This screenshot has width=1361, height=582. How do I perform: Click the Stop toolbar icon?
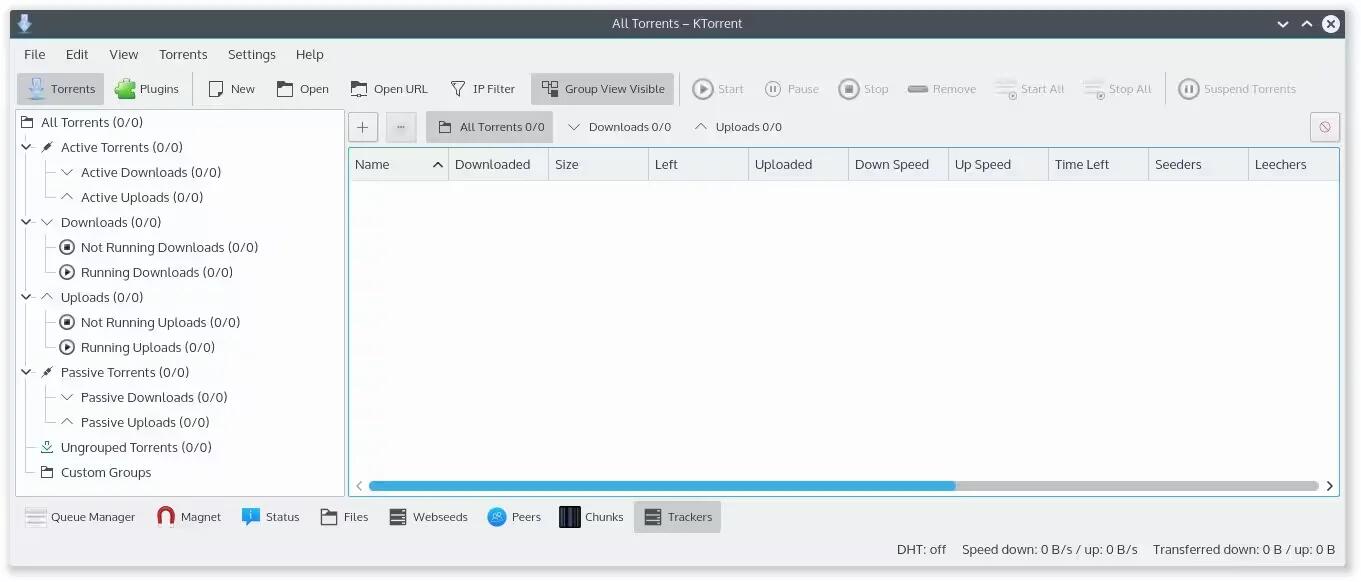click(x=848, y=89)
